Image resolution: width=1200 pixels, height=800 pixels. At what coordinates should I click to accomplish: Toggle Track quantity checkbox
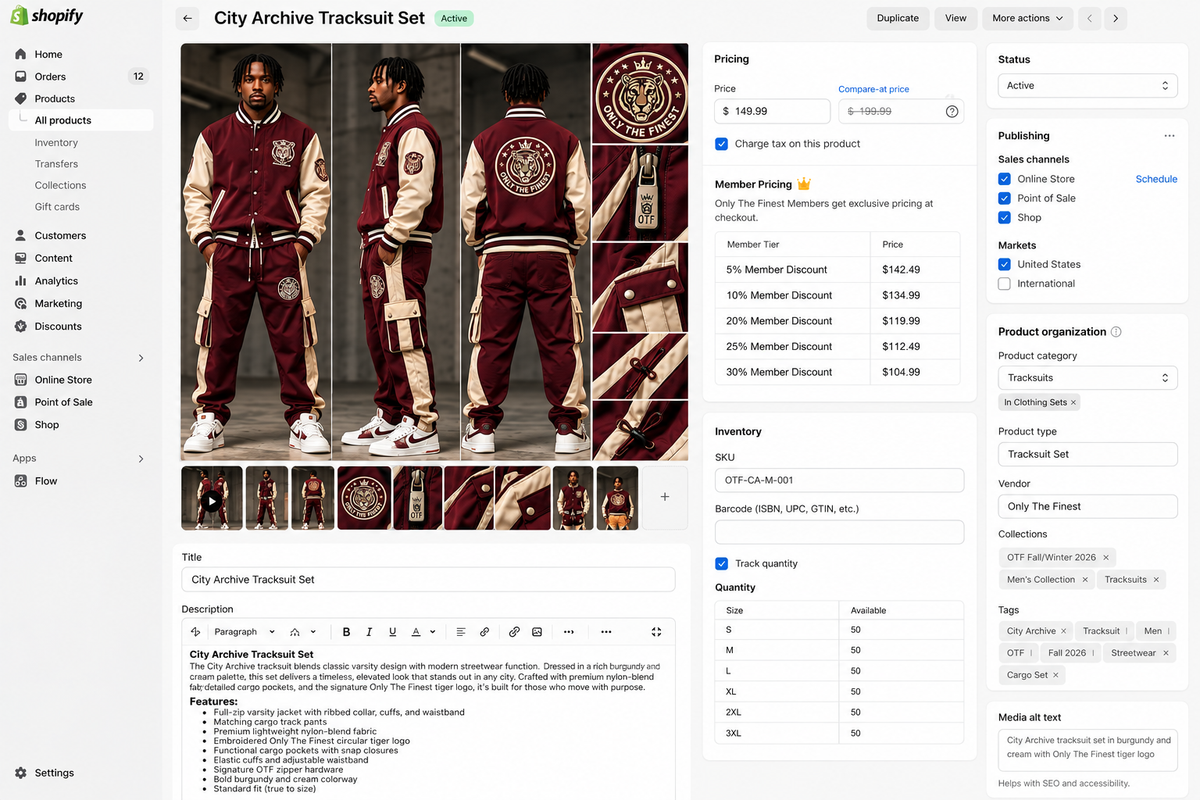pos(722,564)
